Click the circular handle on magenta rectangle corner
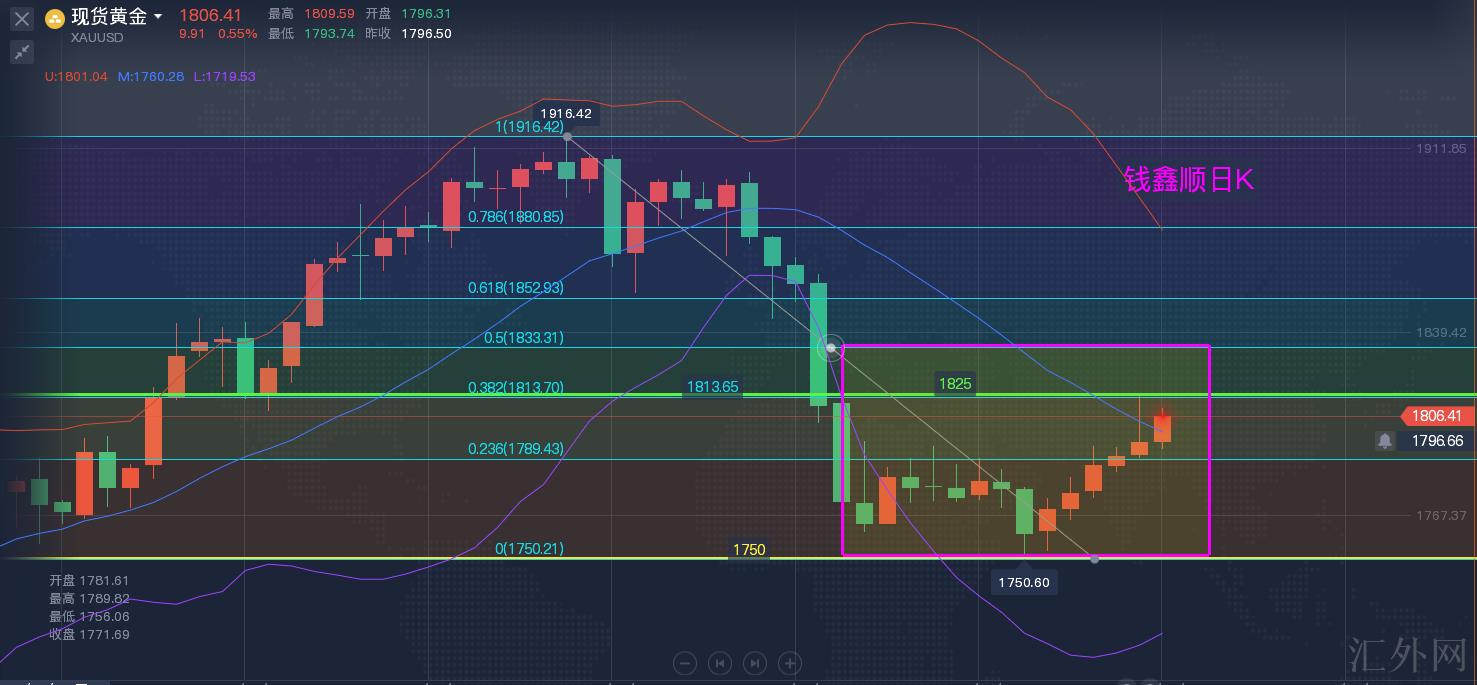This screenshot has width=1477, height=685. click(x=831, y=348)
